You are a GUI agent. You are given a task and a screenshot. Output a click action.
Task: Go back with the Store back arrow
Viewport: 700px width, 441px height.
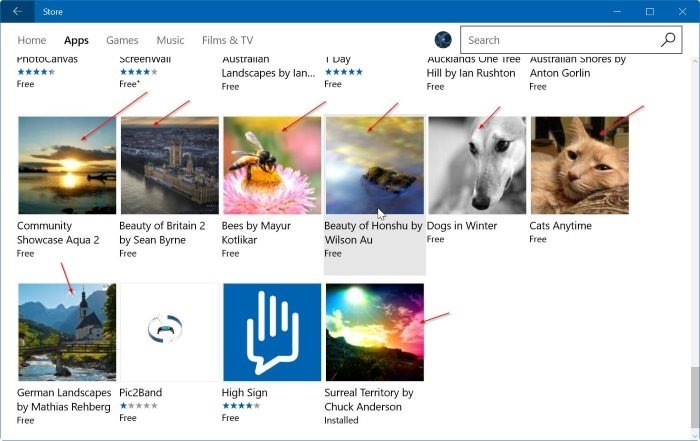(17, 12)
